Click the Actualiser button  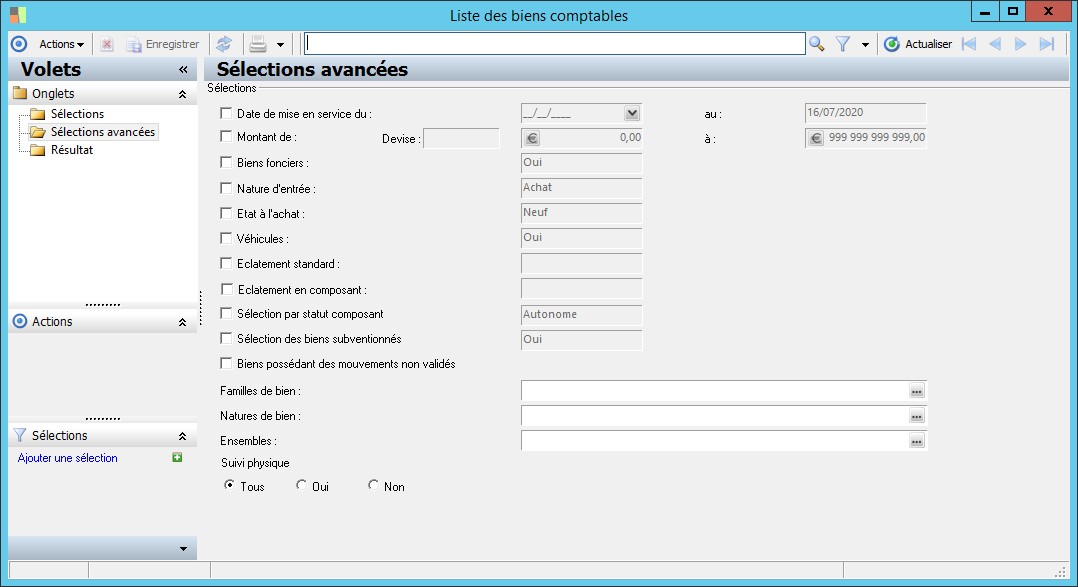point(918,44)
